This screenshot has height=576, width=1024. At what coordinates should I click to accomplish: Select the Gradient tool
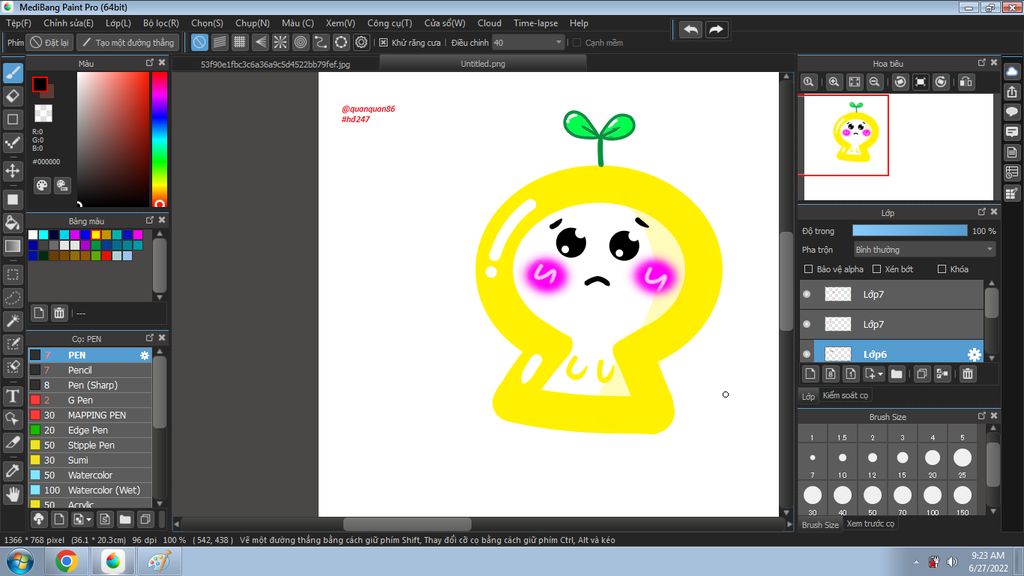coord(13,246)
